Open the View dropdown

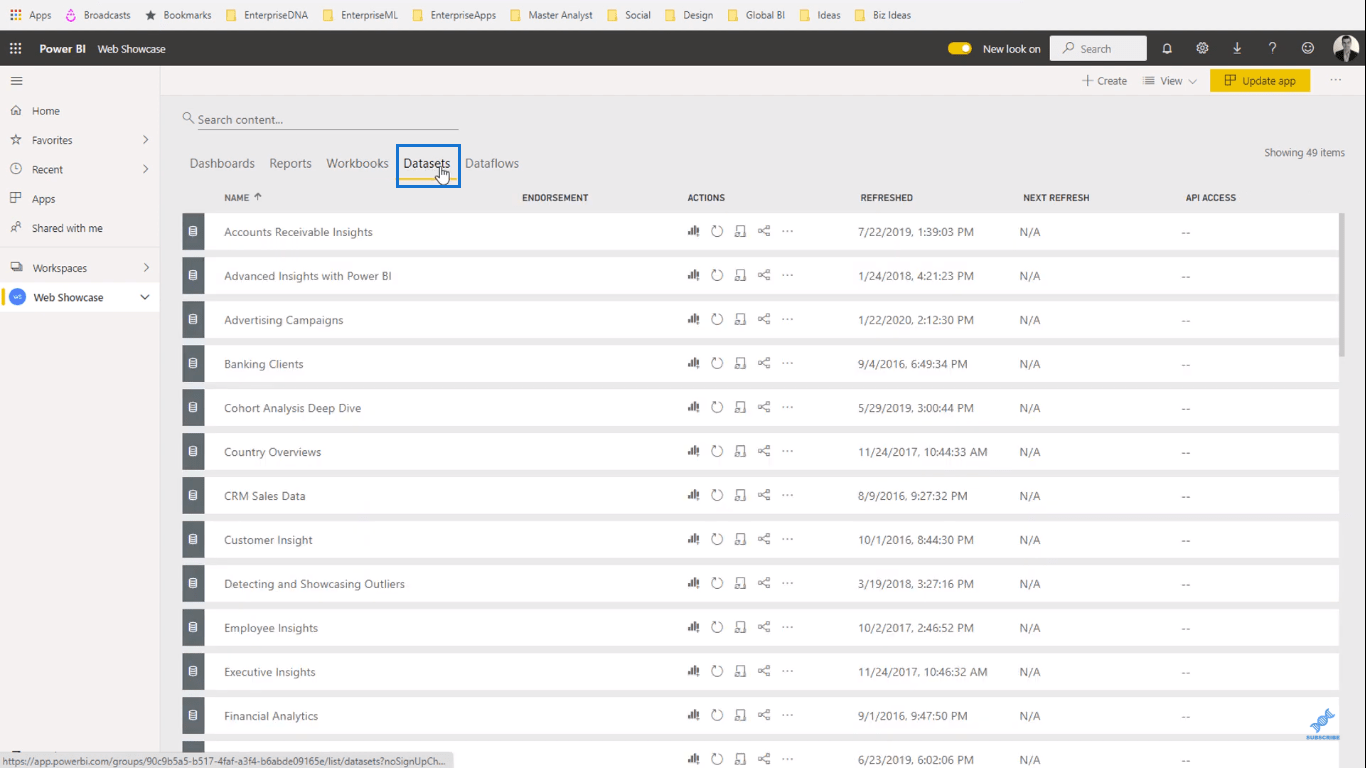tap(1170, 81)
